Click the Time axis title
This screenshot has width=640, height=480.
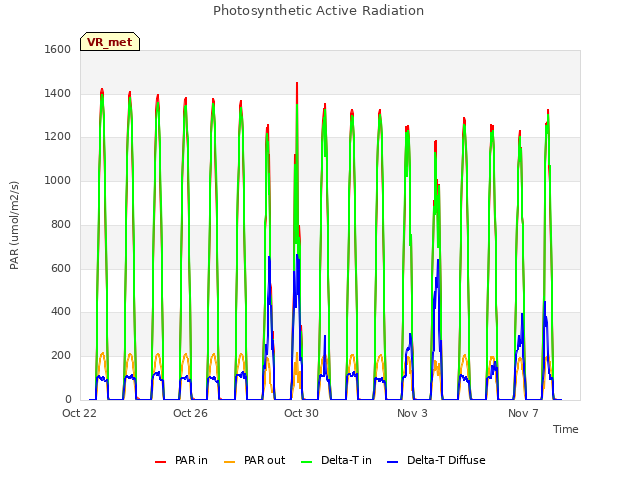tap(566, 429)
